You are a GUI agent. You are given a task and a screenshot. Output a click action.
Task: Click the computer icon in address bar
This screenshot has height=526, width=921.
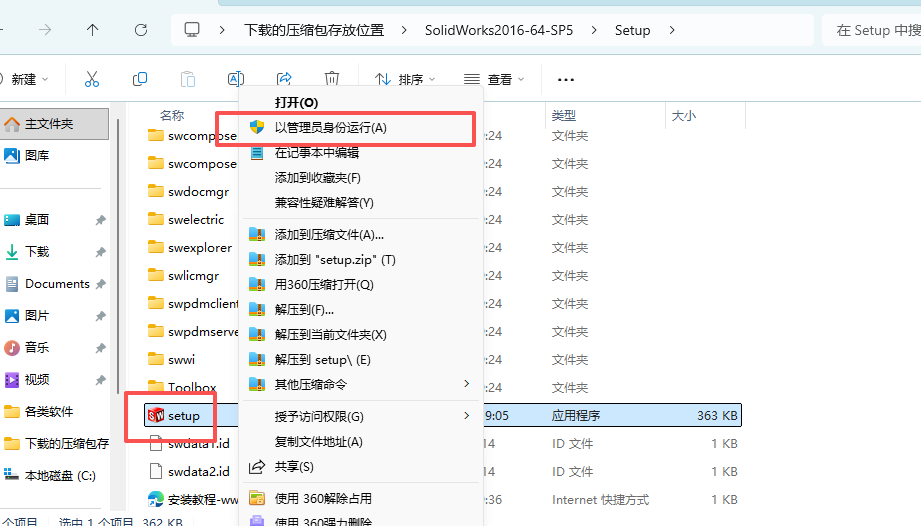click(192, 30)
